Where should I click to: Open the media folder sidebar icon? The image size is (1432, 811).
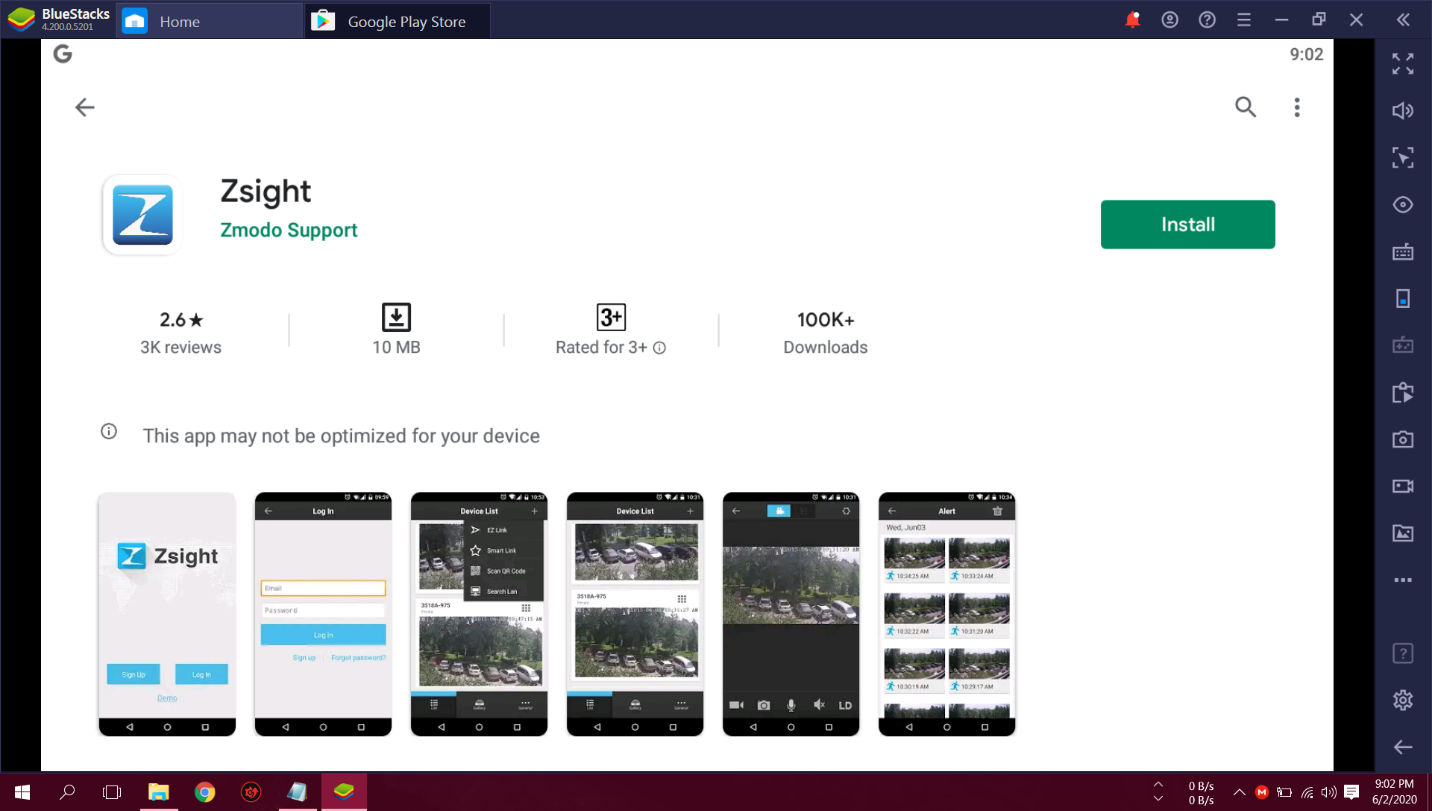tap(1403, 533)
